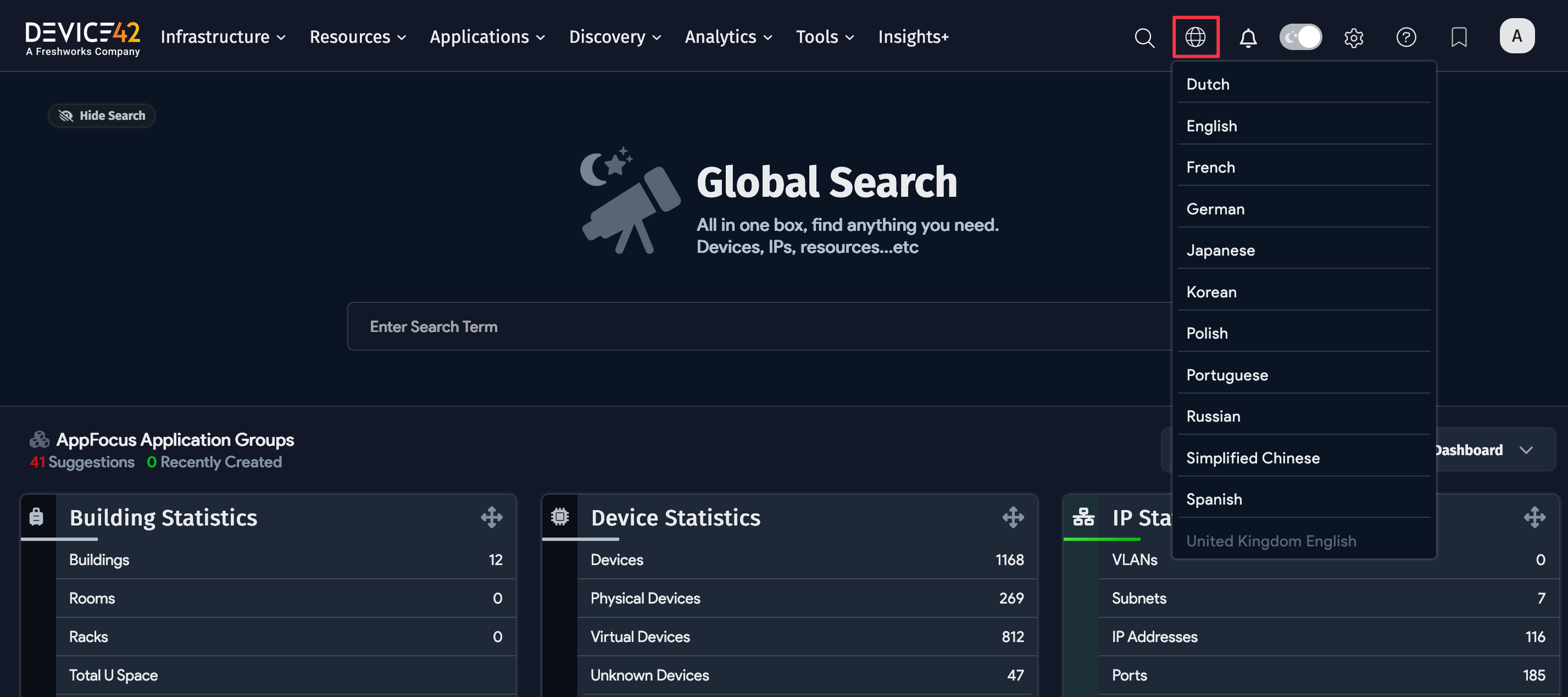Viewport: 1568px width, 697px height.
Task: Open saved bookmarks icon in top bar
Action: click(x=1460, y=37)
